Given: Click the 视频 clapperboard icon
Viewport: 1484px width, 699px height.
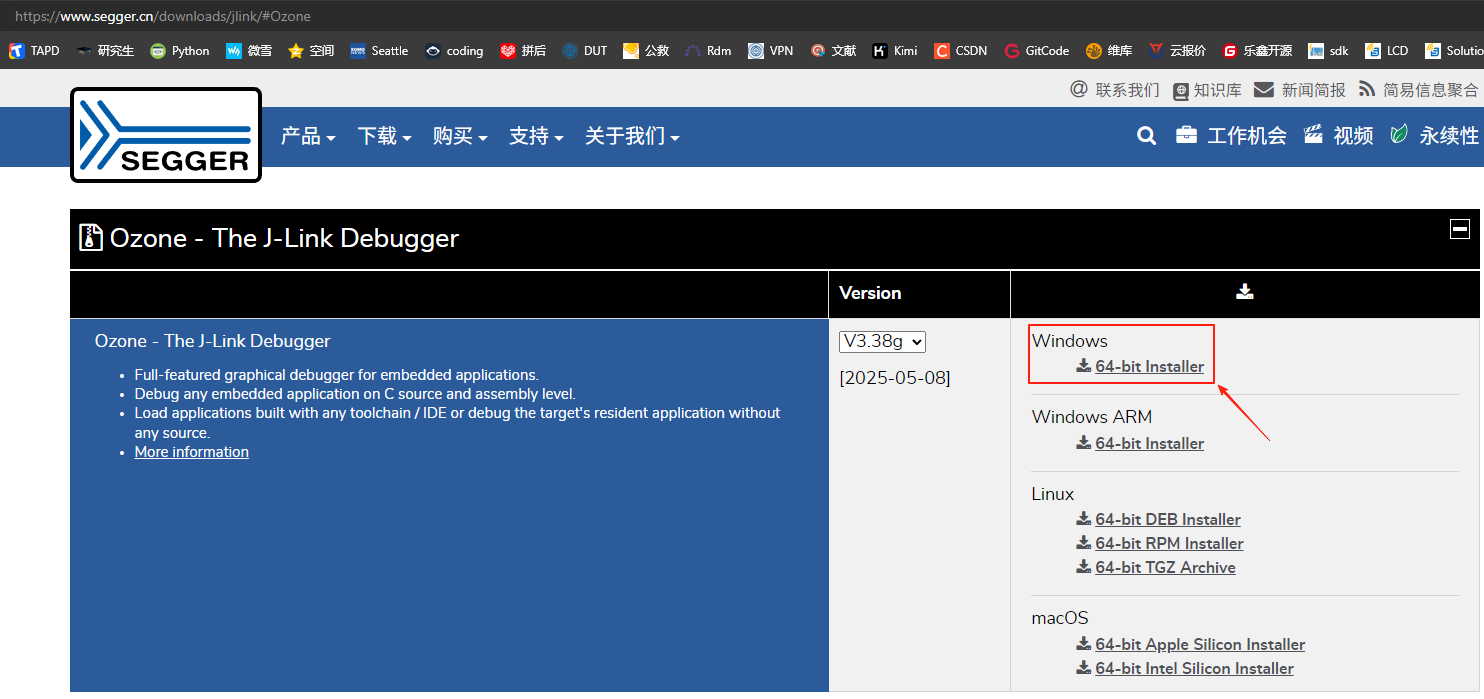Looking at the screenshot, I should (1314, 135).
